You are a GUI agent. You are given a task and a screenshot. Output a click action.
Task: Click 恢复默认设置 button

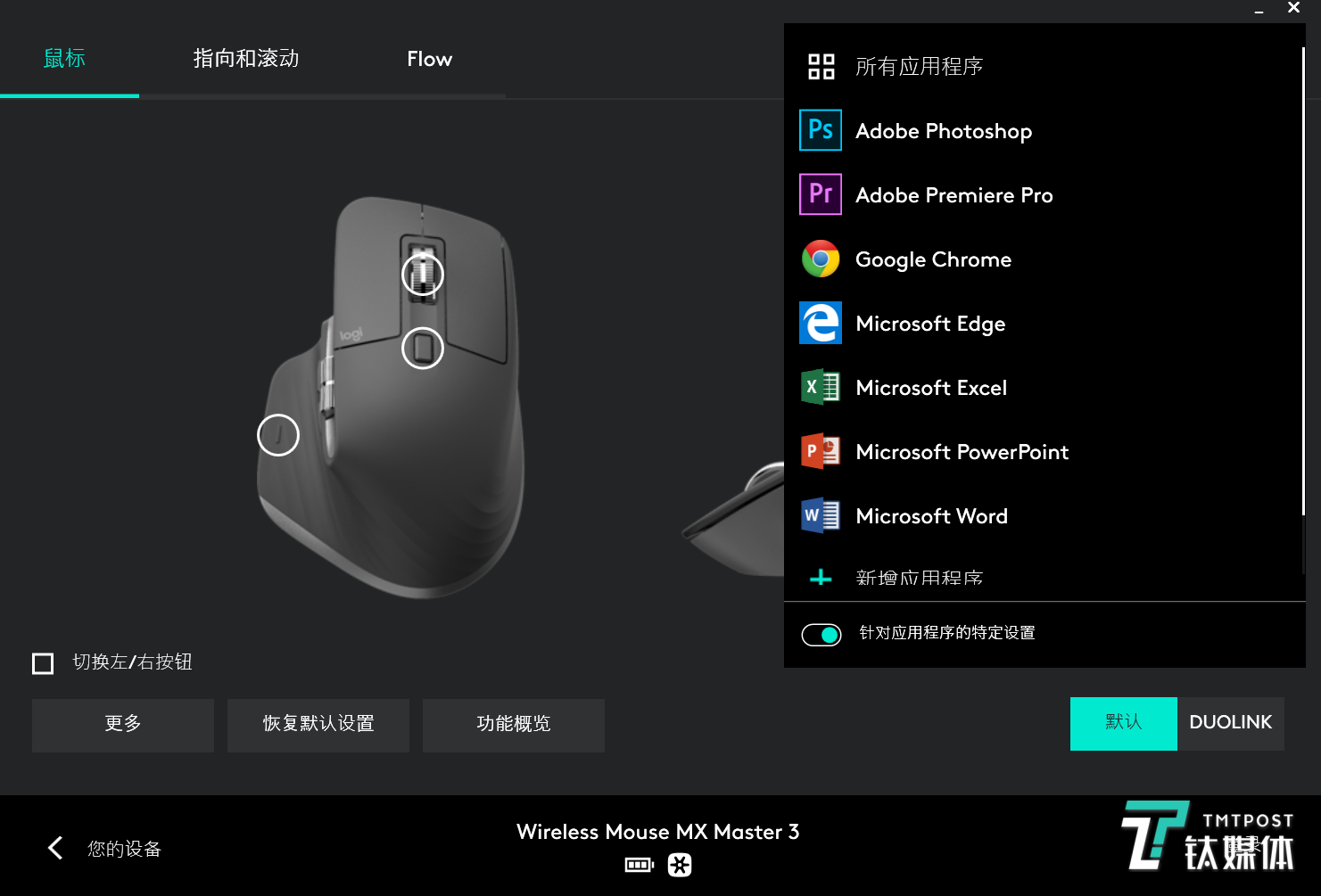click(318, 725)
